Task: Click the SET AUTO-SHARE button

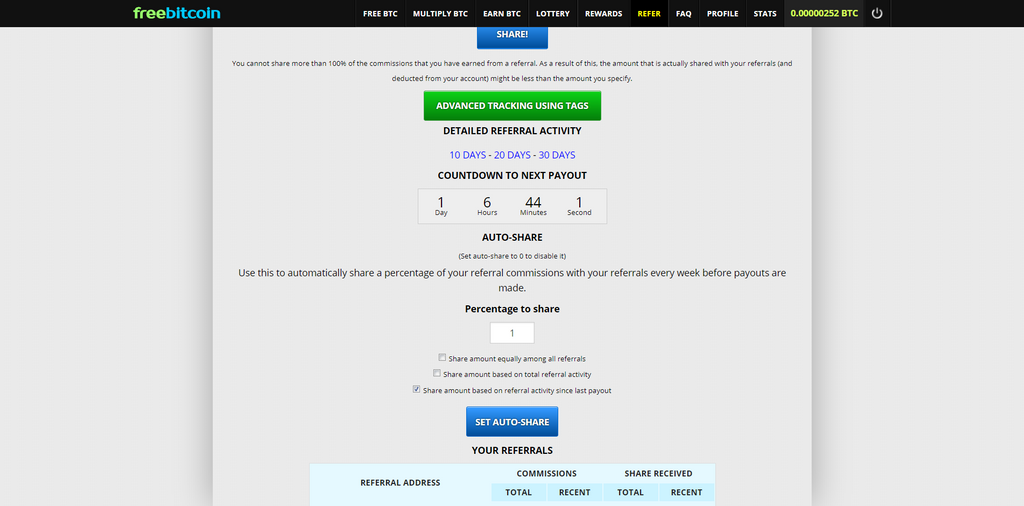Action: pyautogui.click(x=512, y=422)
